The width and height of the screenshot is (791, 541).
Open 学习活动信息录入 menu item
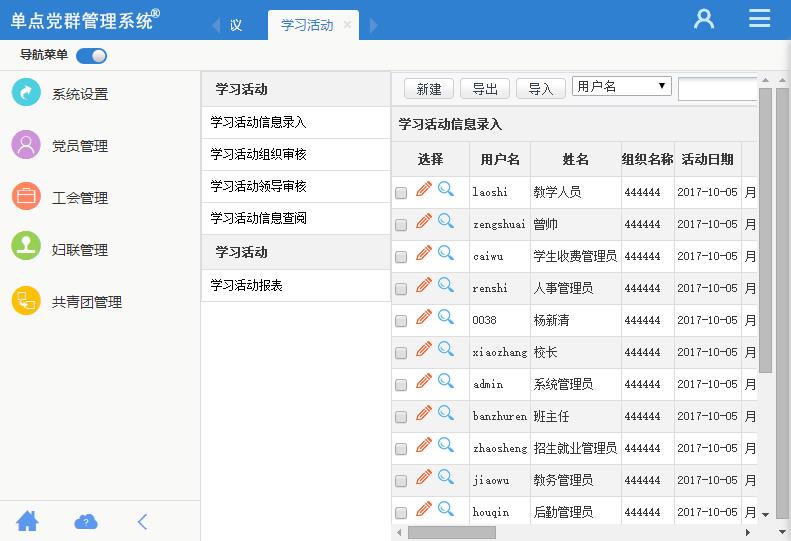tap(296, 122)
